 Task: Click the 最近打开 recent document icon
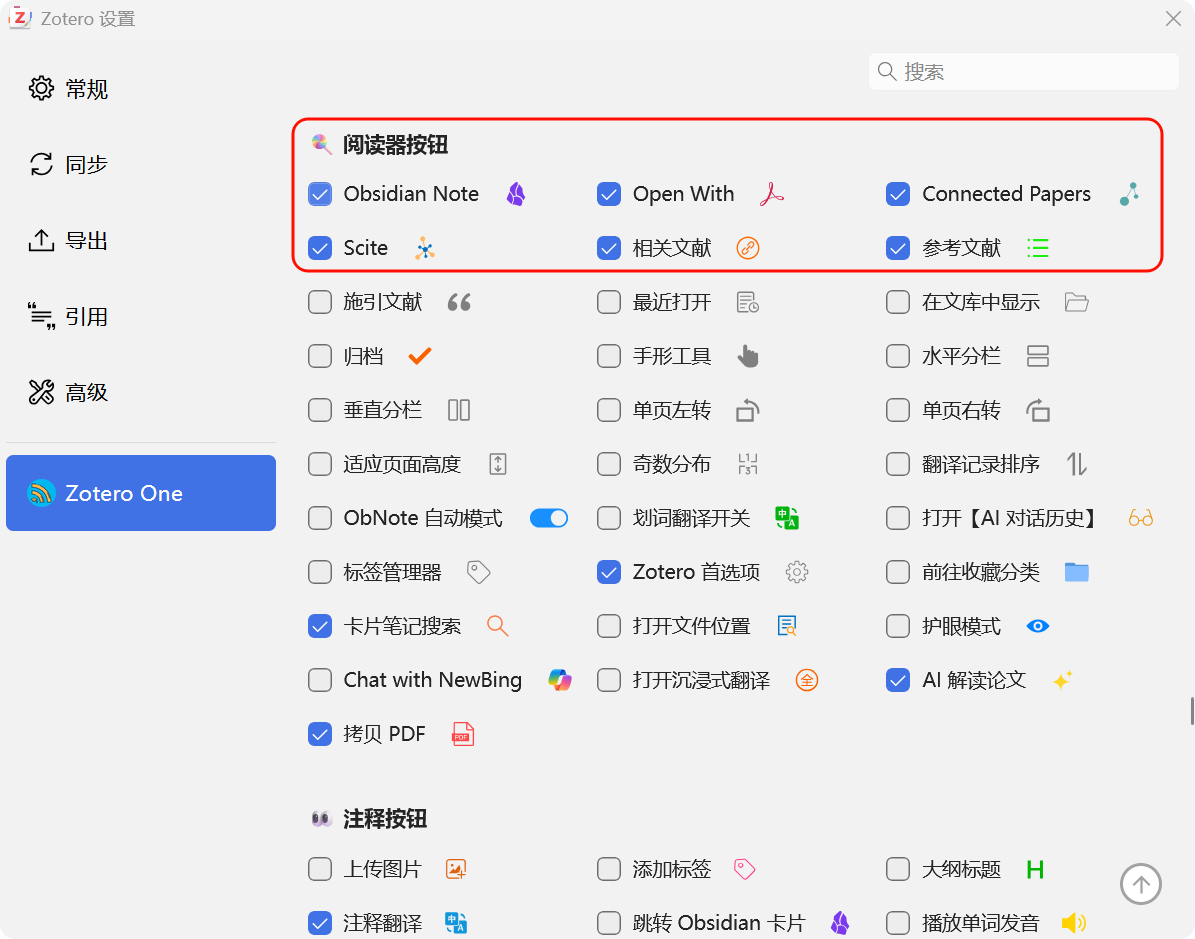point(748,303)
